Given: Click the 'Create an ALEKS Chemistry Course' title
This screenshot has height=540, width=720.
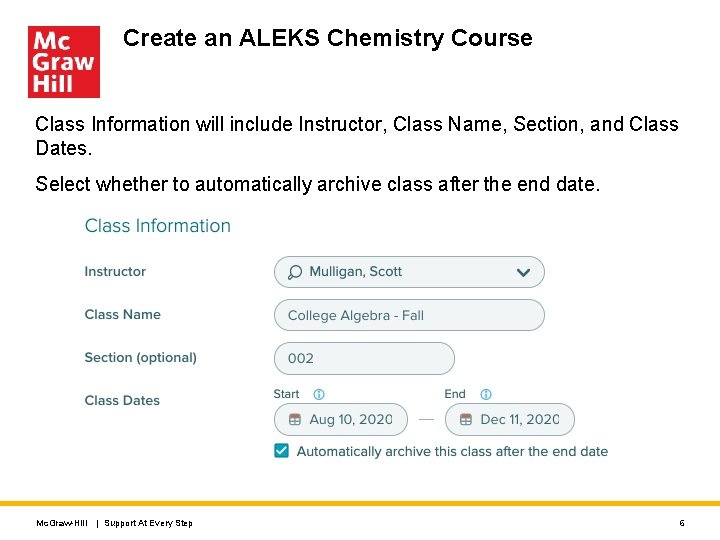Looking at the screenshot, I should [x=328, y=39].
